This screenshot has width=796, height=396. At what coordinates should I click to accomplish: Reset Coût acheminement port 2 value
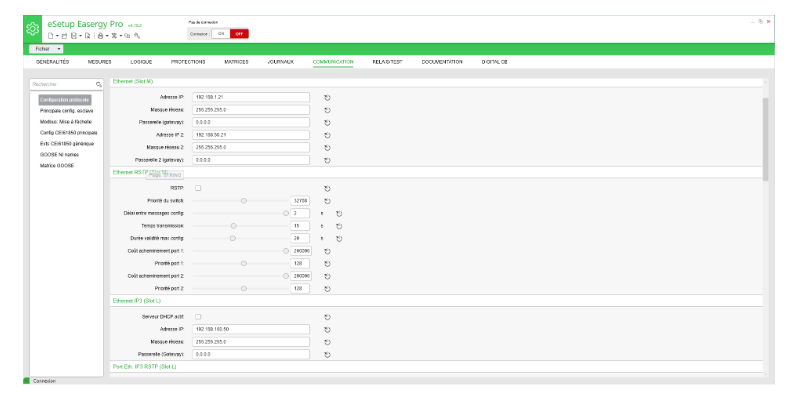click(x=327, y=276)
